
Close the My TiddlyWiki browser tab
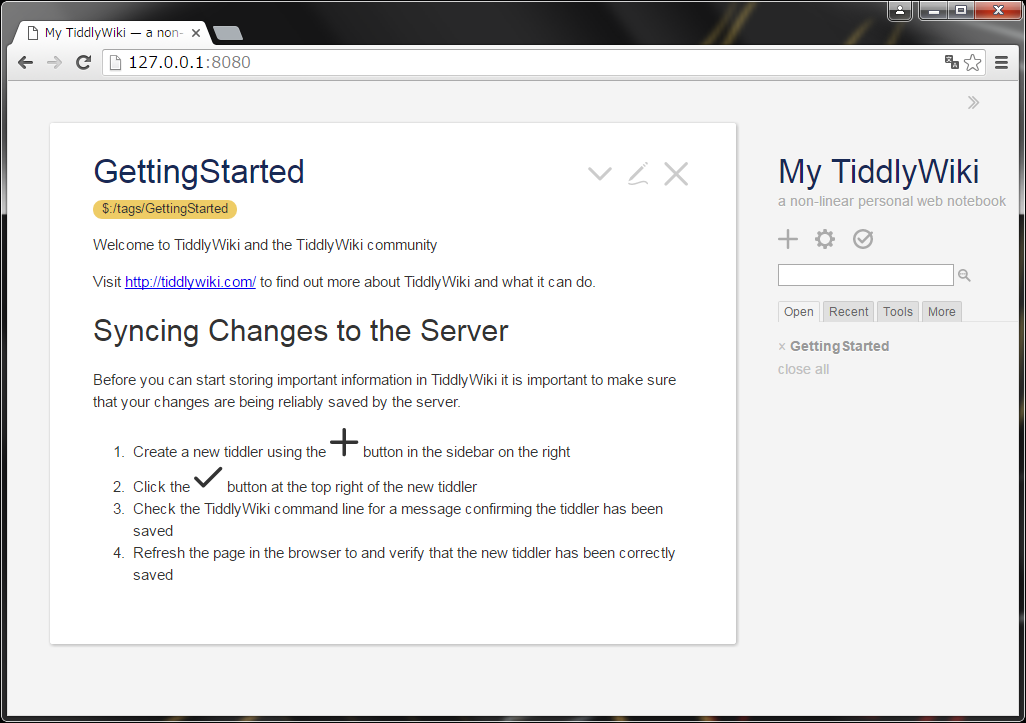(196, 33)
